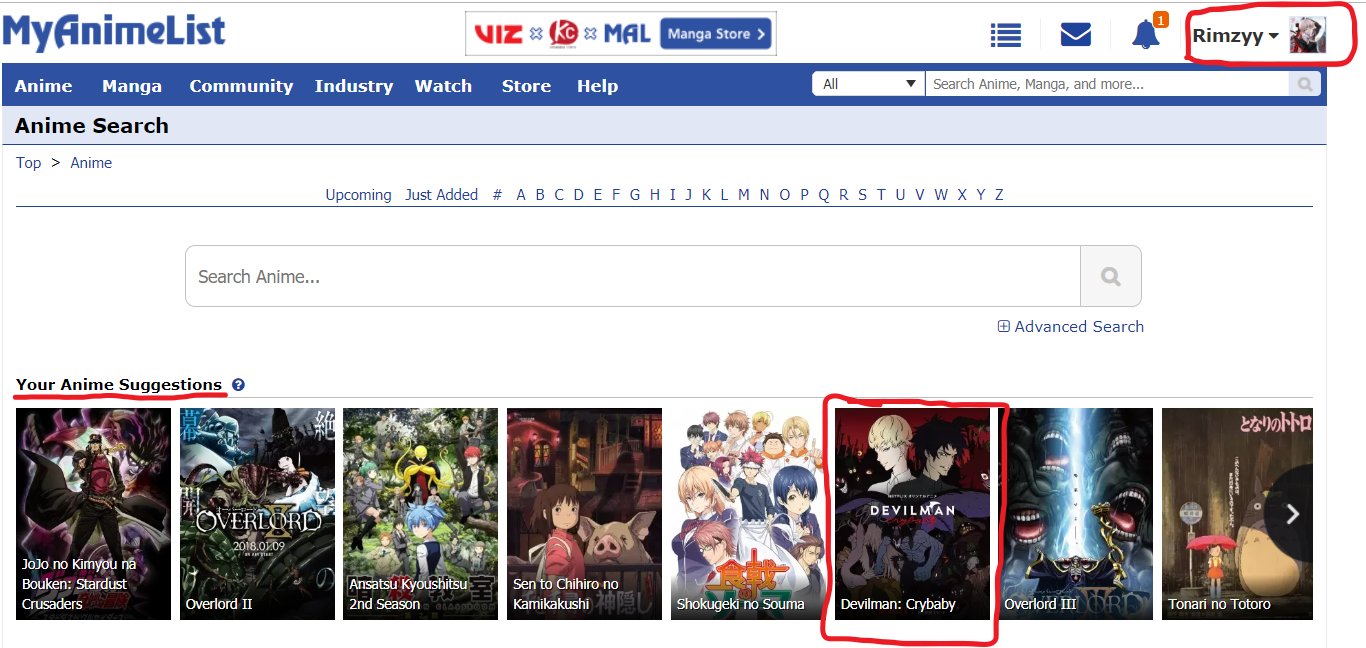
Task: Open the messages envelope icon
Action: [1075, 35]
